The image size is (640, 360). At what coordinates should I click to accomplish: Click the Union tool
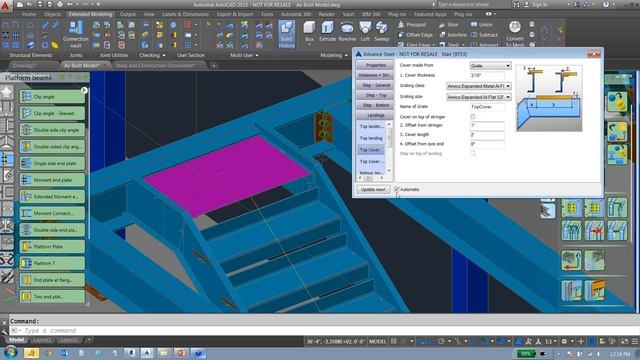click(x=482, y=24)
